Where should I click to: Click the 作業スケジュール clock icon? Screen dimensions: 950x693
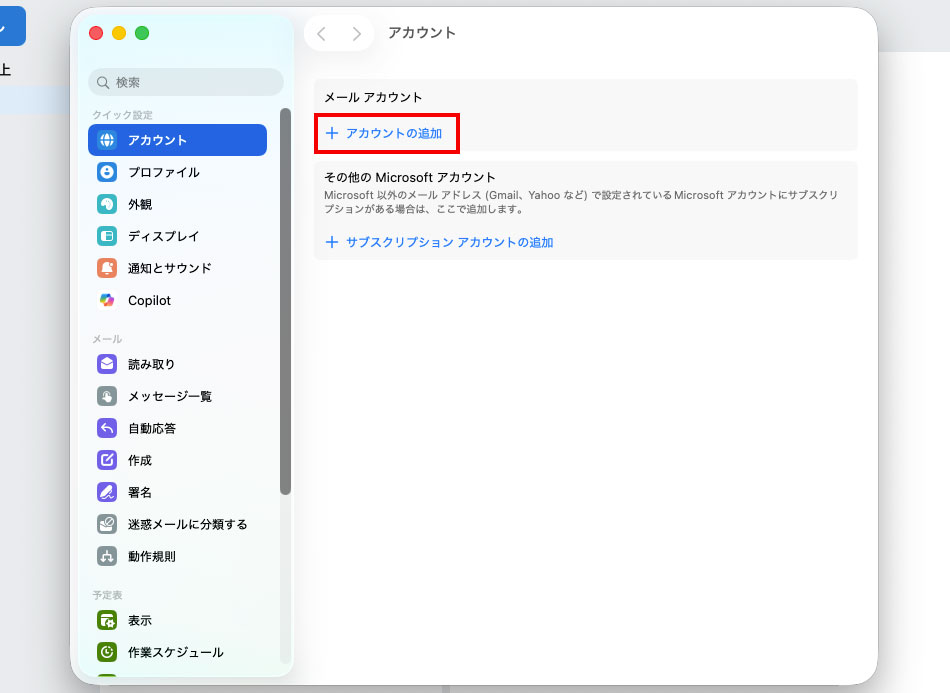107,652
